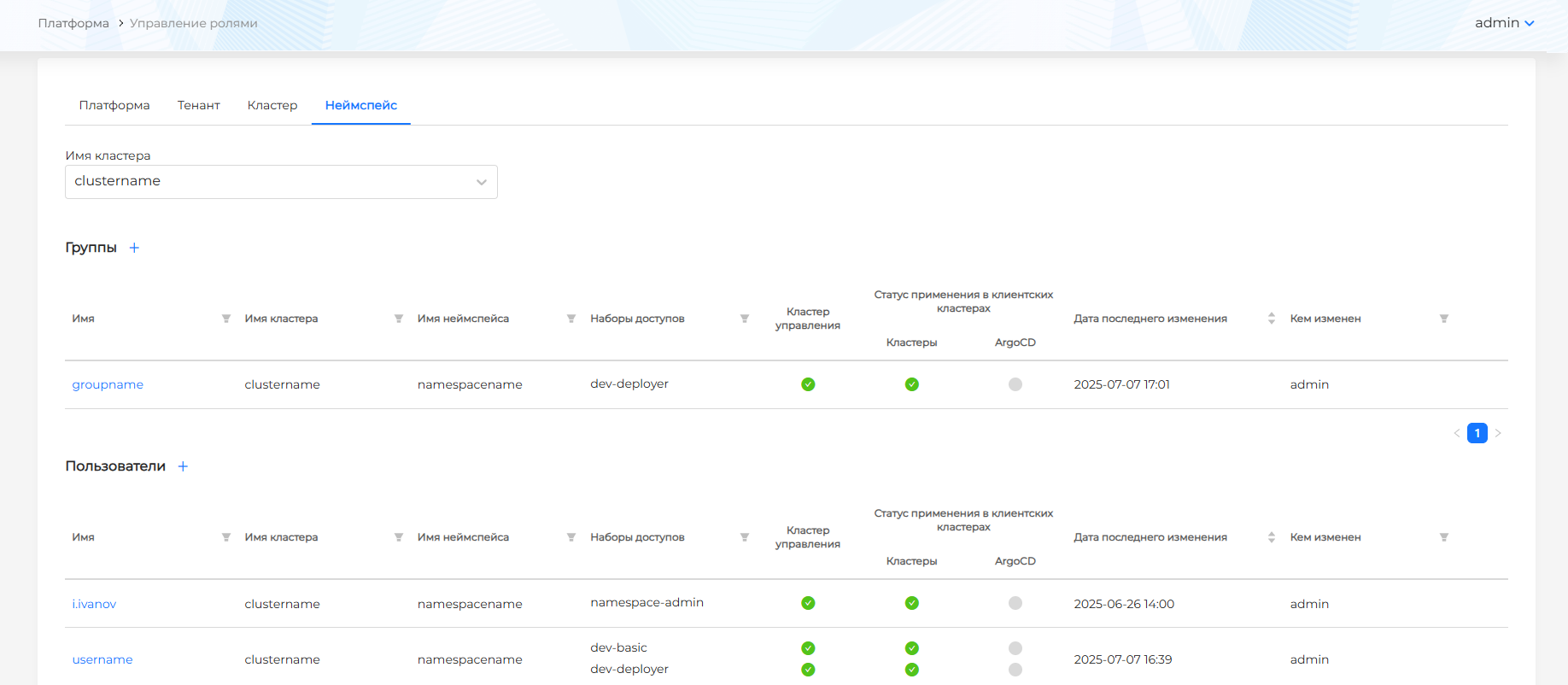Open Наборы доступов filter in Пользователи table
The image size is (1568, 685).
[x=745, y=537]
